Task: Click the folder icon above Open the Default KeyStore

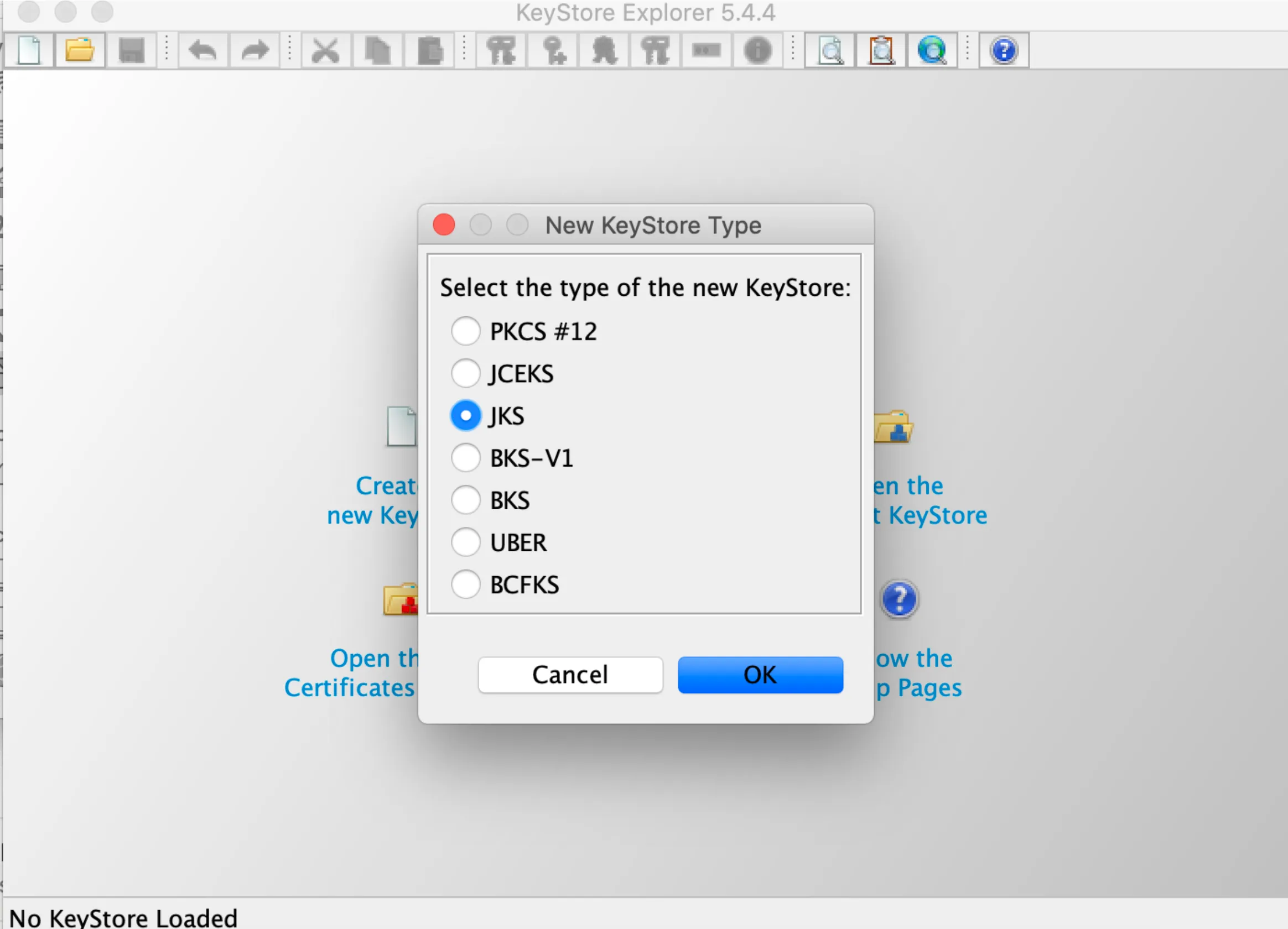Action: click(894, 427)
